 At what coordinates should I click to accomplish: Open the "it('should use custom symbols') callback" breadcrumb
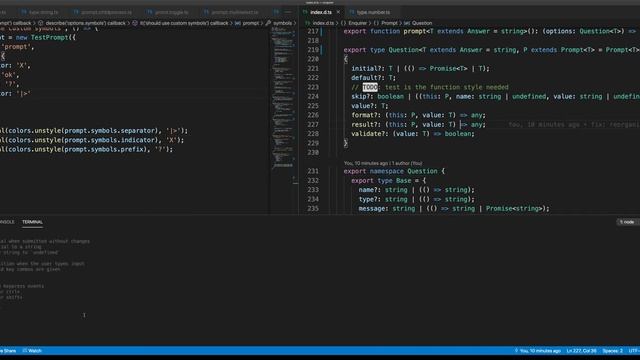coord(184,23)
